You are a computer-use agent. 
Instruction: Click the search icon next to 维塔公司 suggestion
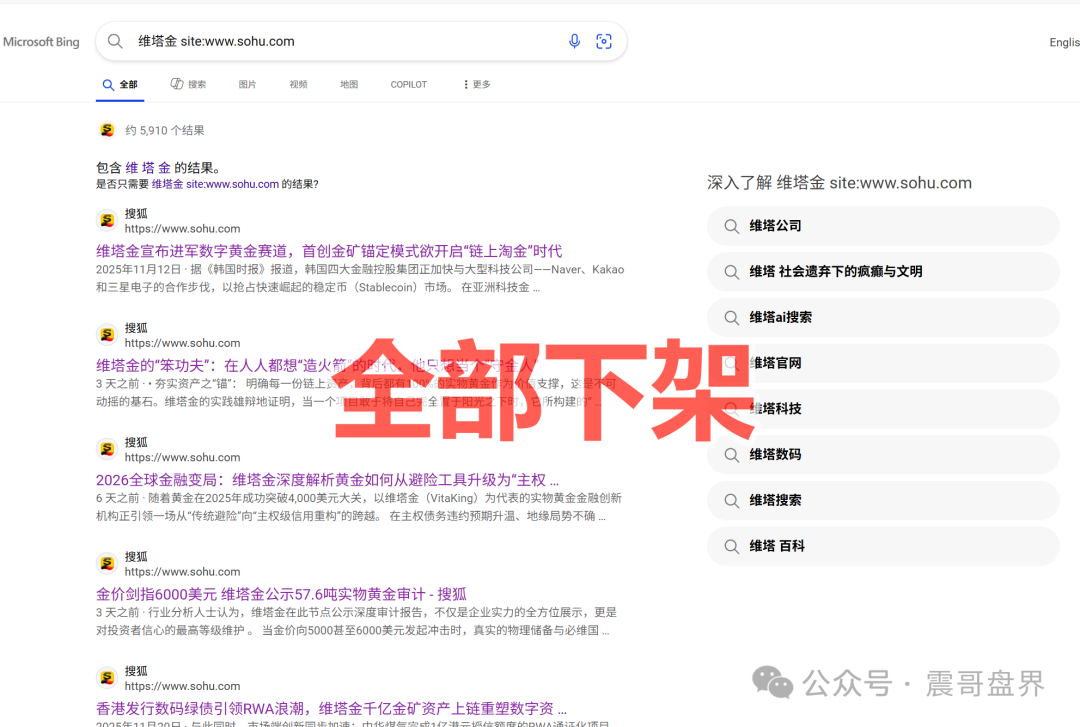[x=732, y=226]
